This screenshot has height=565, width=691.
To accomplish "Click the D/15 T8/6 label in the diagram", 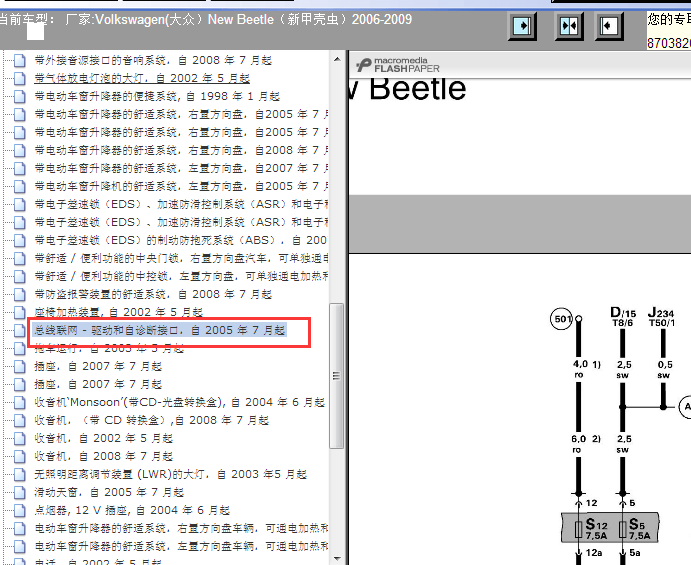I will coord(623,317).
